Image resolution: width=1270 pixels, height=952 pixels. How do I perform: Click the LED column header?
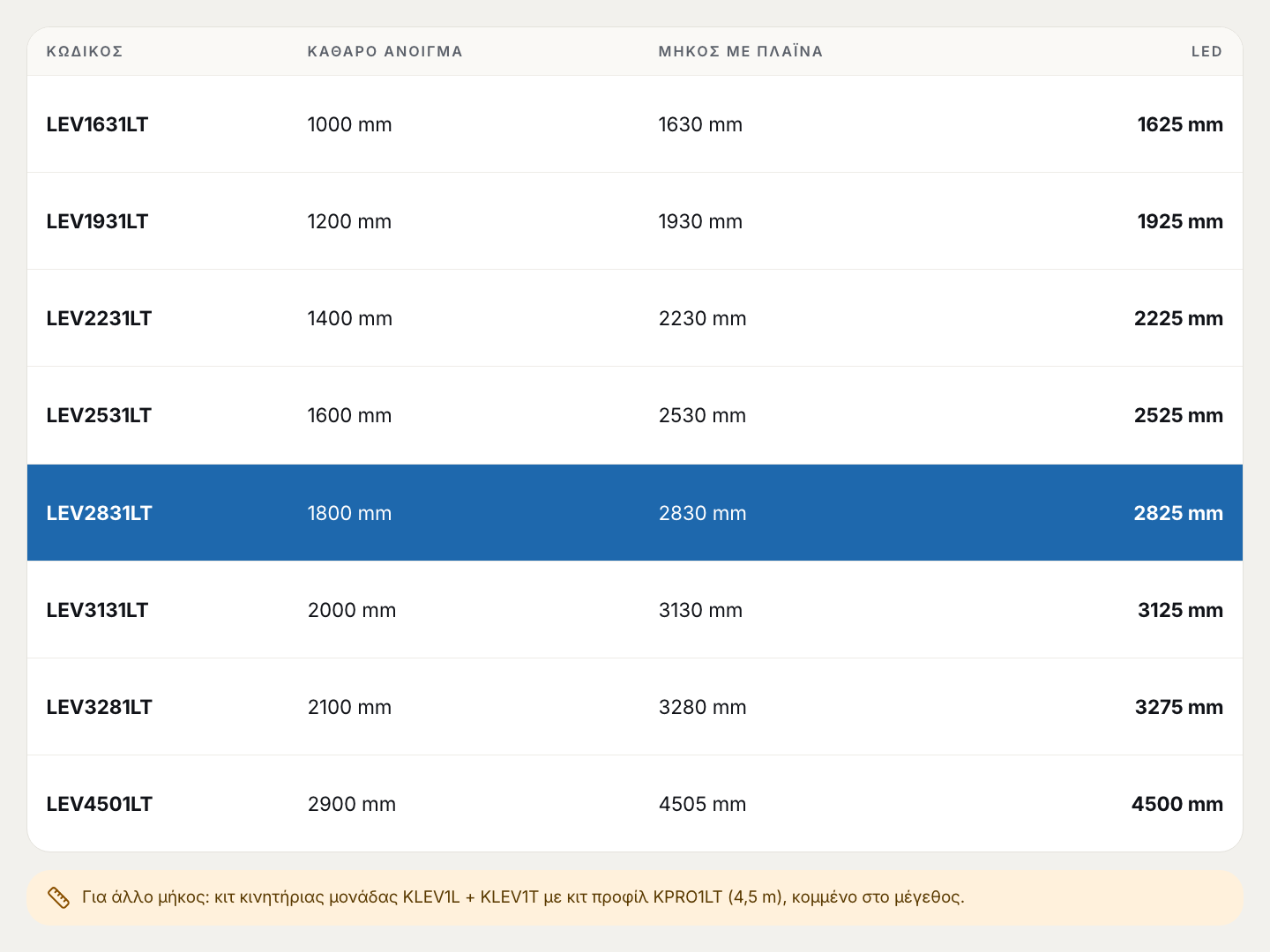[1206, 51]
